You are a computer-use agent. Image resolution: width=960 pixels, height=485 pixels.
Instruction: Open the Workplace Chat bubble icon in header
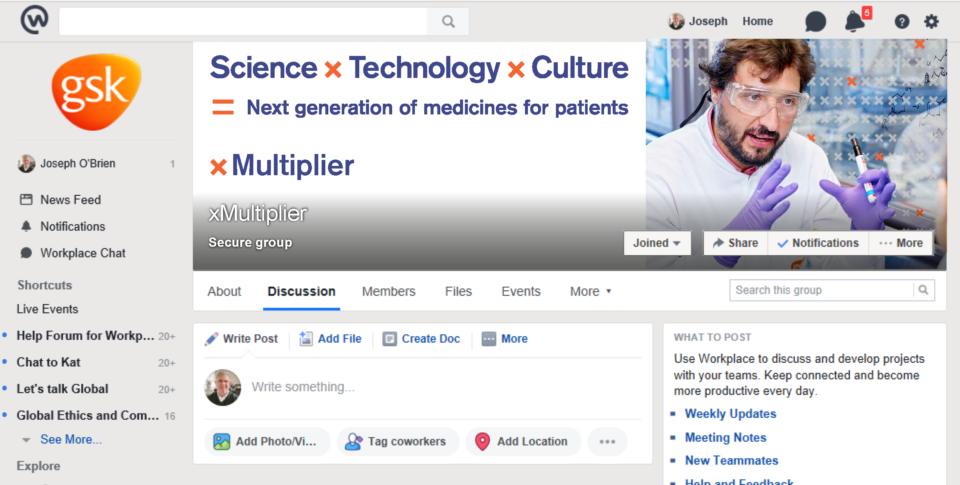tap(815, 21)
